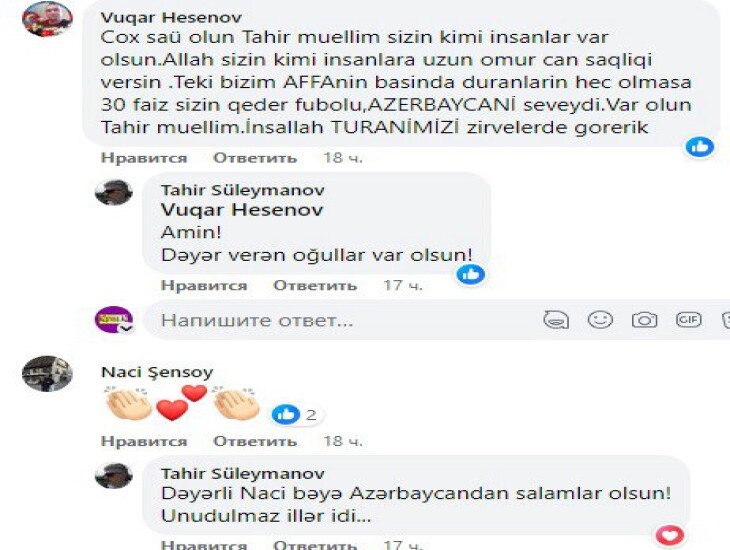Open Vuqar Hesenov's profile name link

[171, 17]
